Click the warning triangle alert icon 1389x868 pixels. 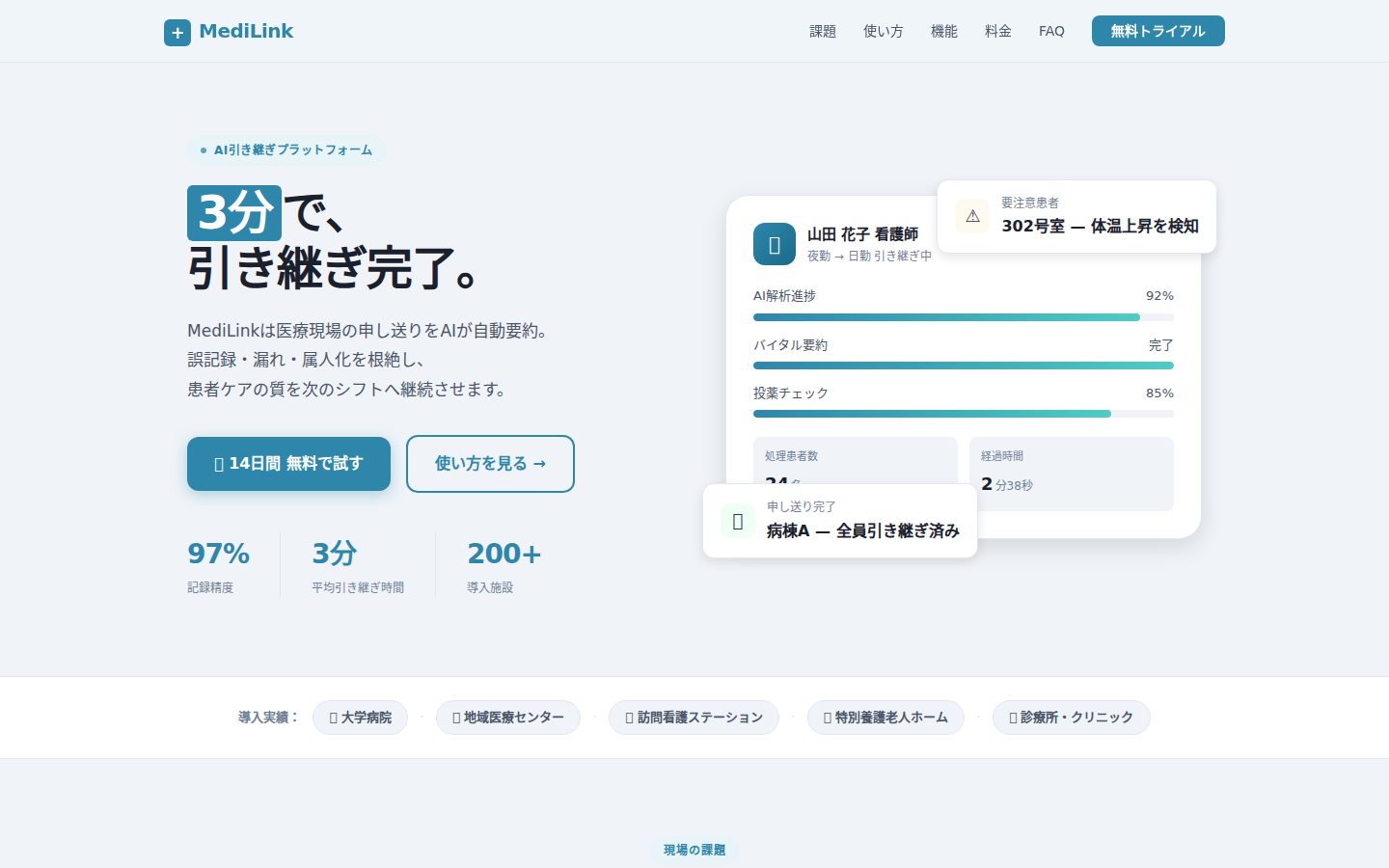coord(972,216)
